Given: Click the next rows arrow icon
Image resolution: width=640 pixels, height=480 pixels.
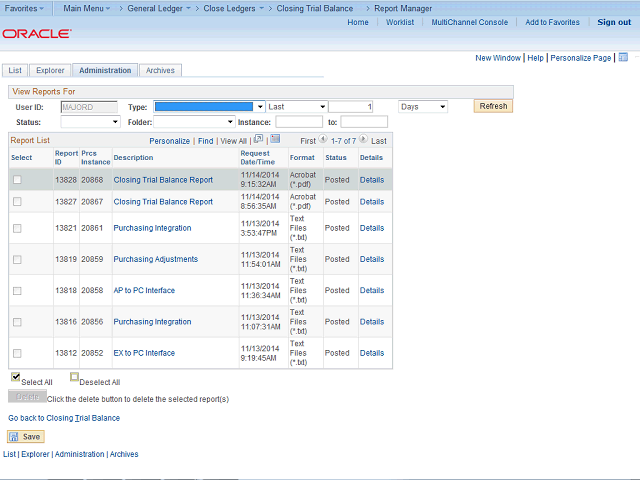Looking at the screenshot, I should (363, 140).
